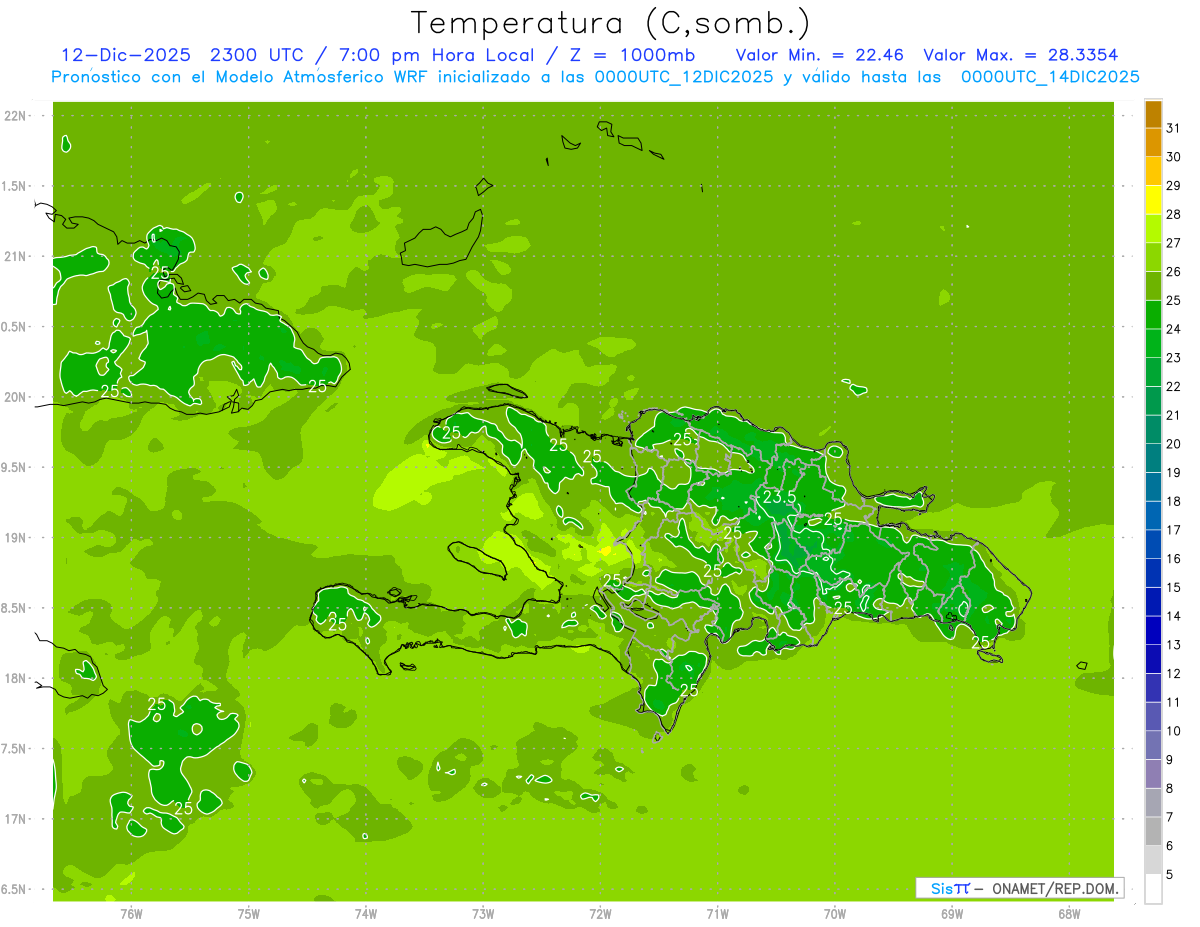Click the "76W" longitude axis label

[131, 914]
